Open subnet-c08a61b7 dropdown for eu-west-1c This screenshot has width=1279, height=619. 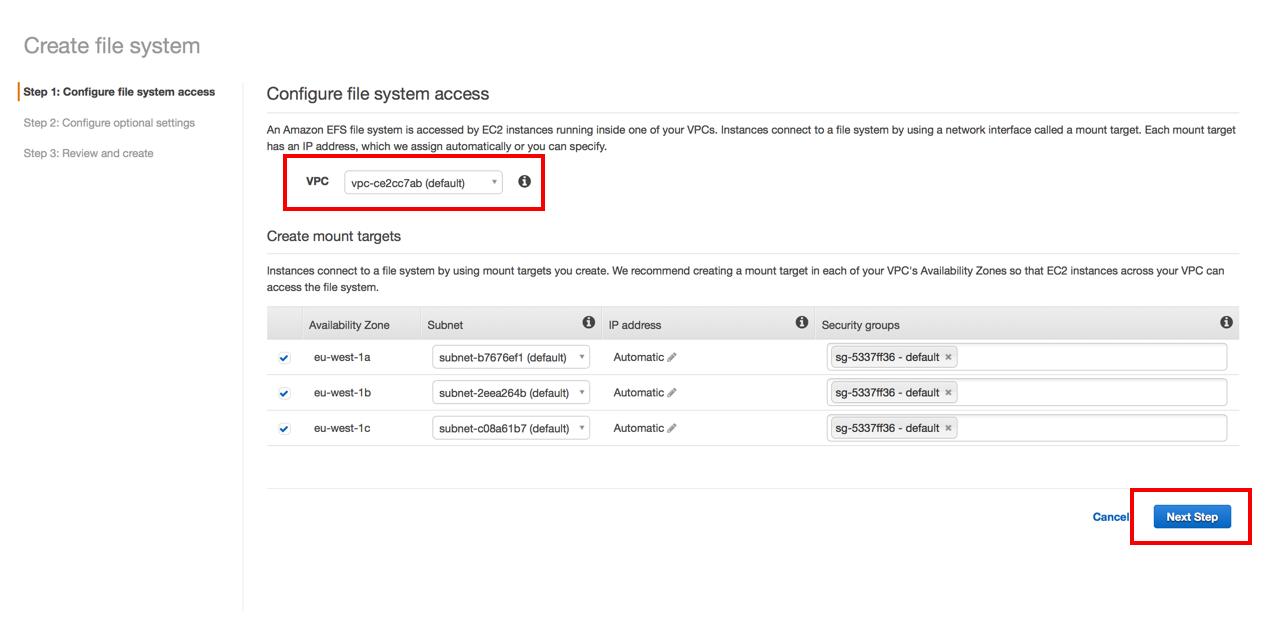511,429
